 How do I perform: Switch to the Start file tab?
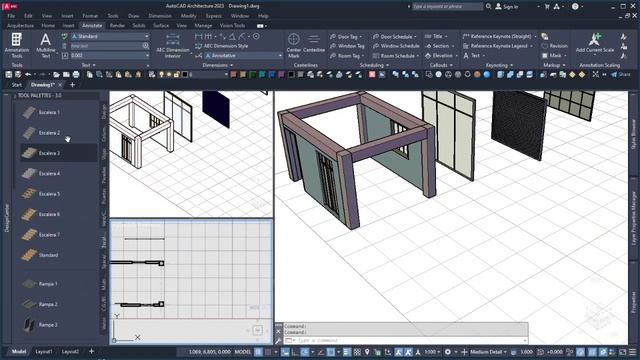[x=16, y=85]
